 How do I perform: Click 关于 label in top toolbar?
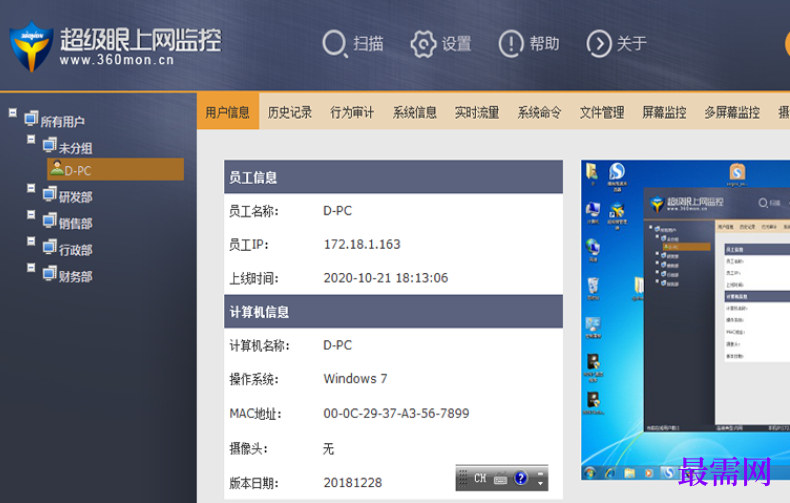tap(632, 44)
